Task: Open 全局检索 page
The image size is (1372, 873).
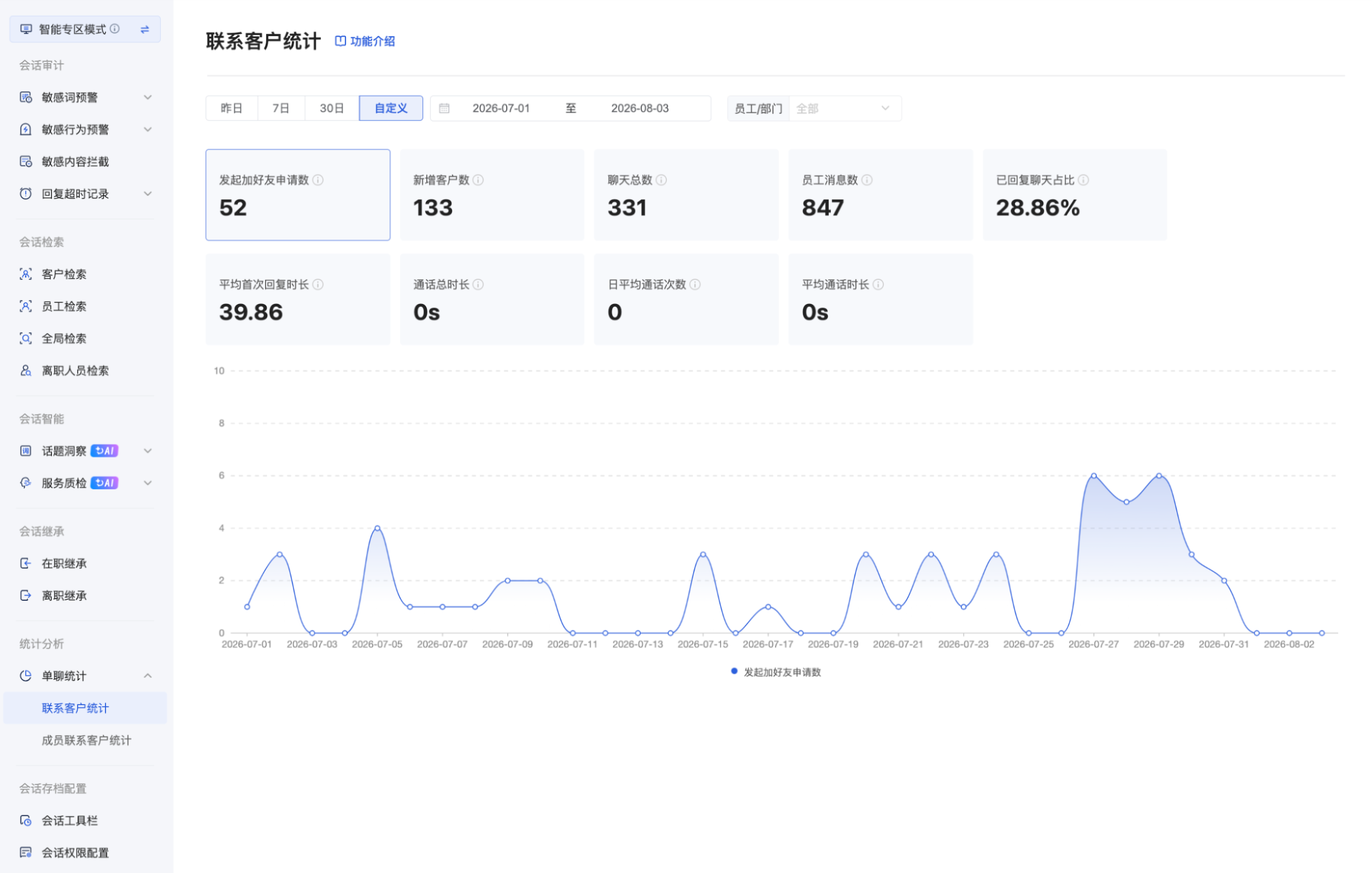Action: 64,338
